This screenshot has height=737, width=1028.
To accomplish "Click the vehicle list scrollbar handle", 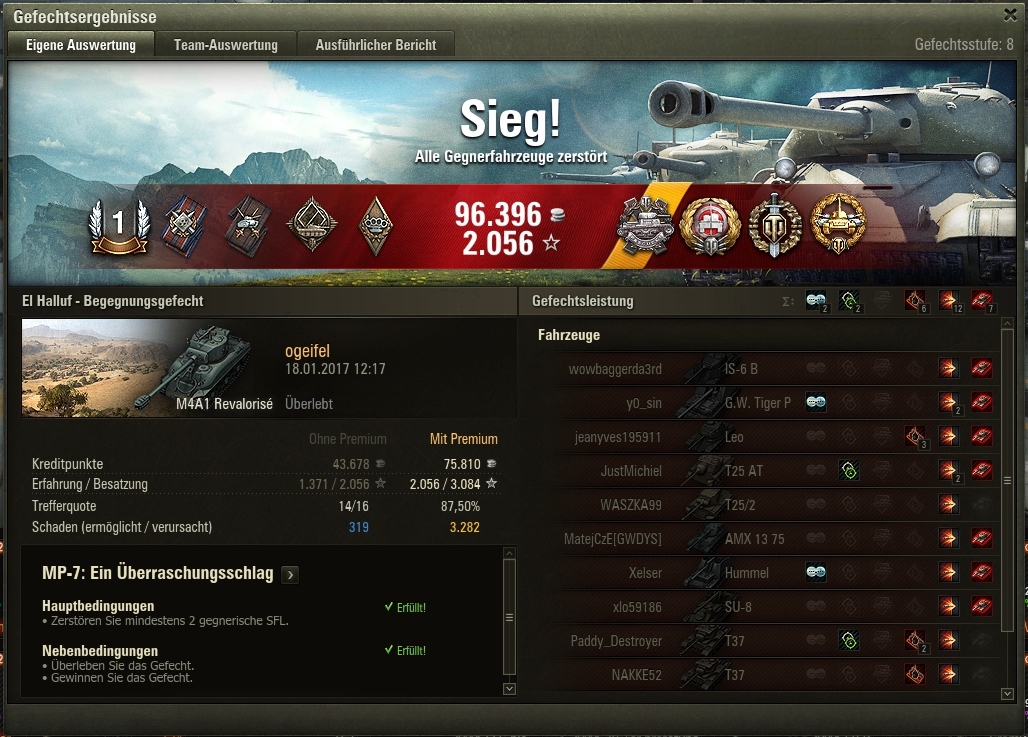I will [x=1008, y=481].
